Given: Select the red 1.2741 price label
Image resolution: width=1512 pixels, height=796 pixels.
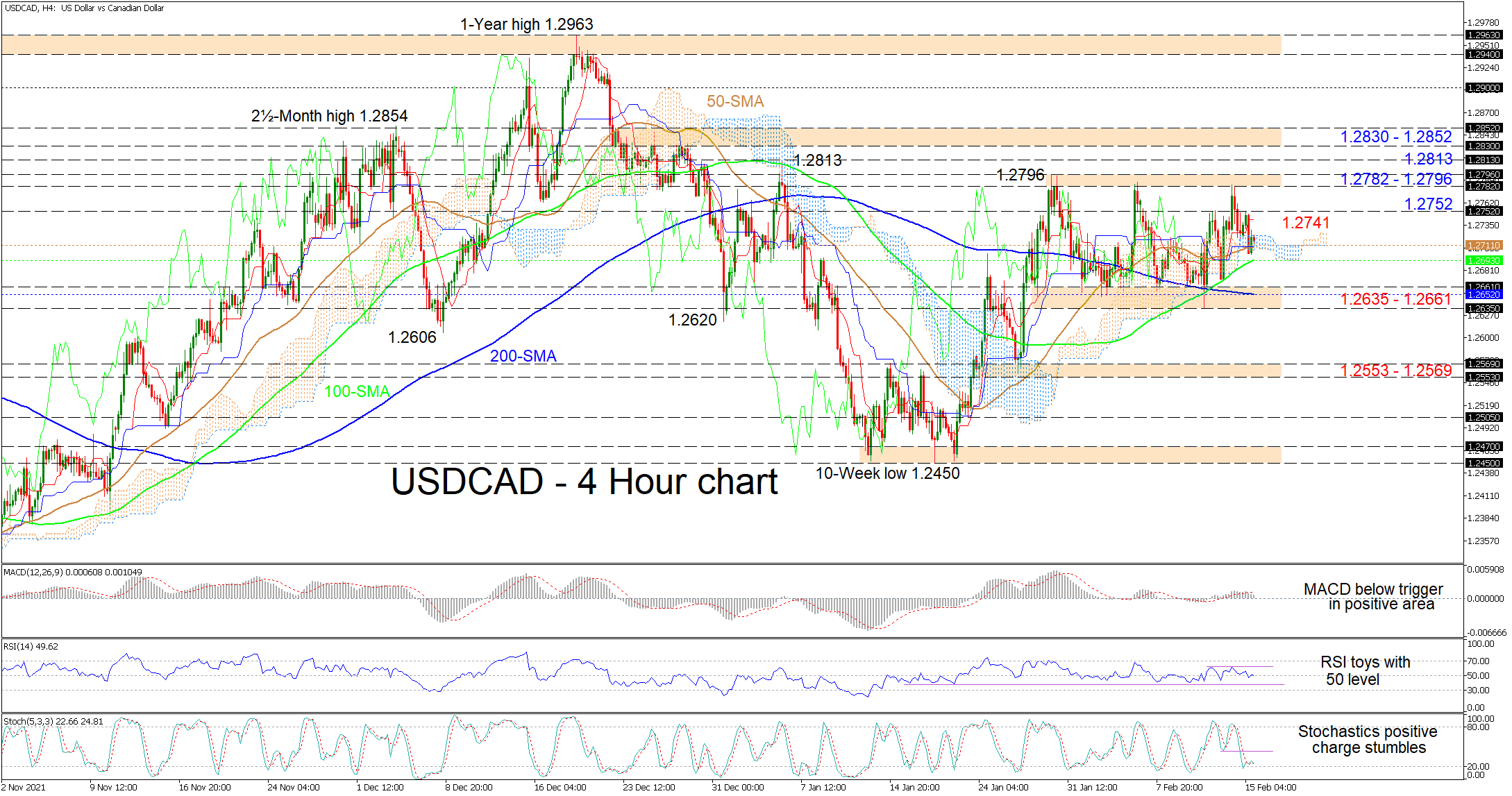Looking at the screenshot, I should [x=1305, y=223].
